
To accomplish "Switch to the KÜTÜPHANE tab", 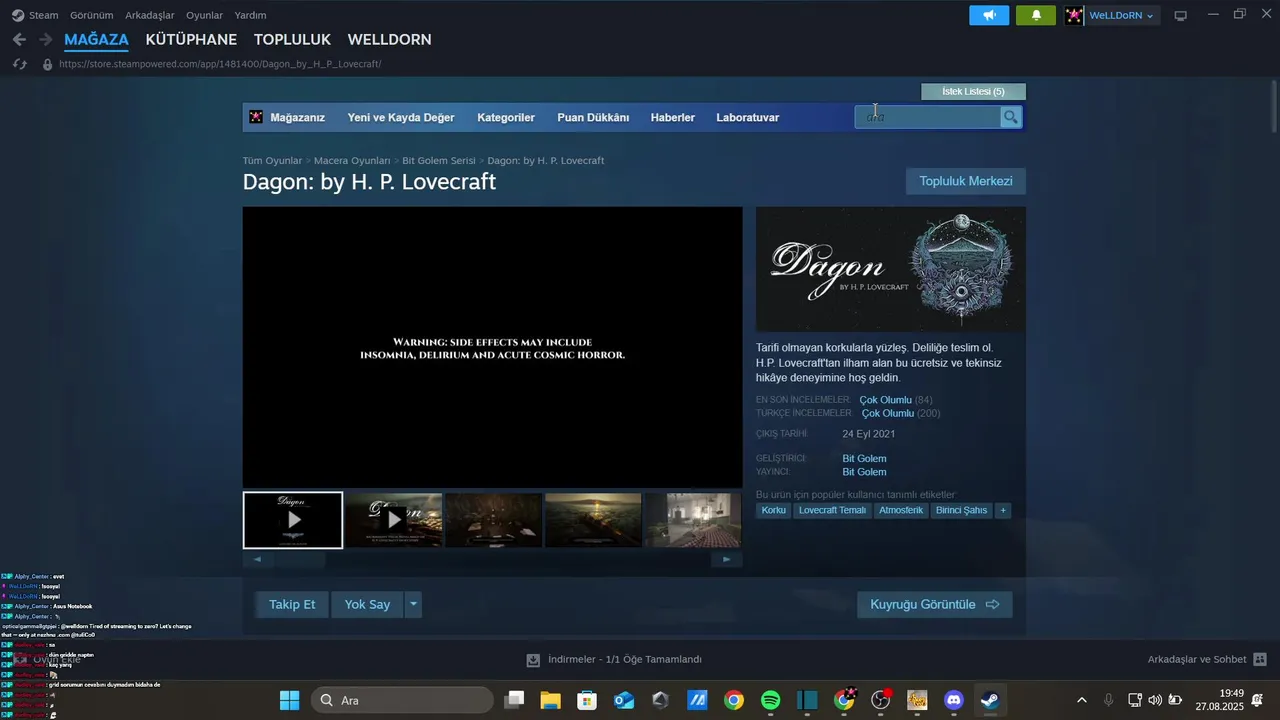I will pos(191,40).
